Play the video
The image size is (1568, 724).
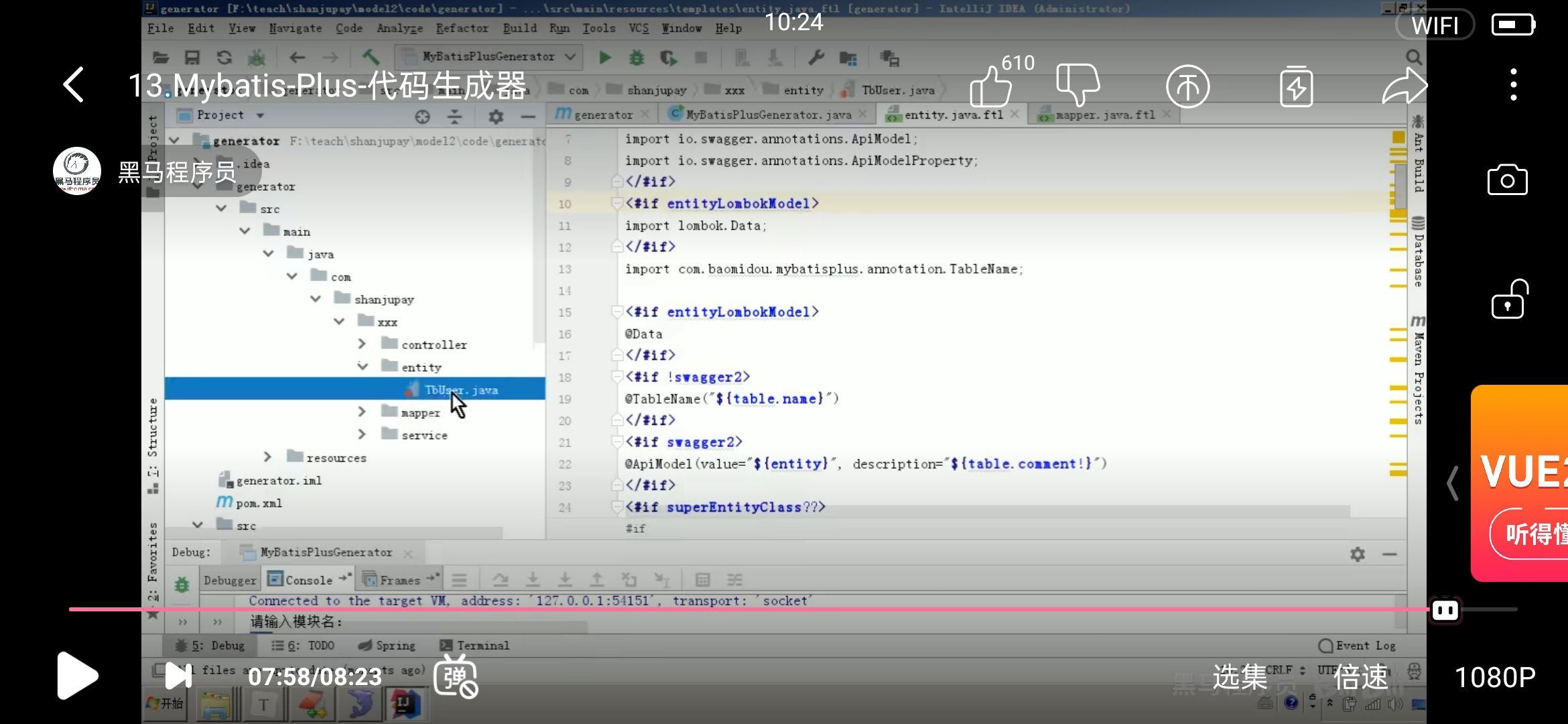tap(78, 676)
